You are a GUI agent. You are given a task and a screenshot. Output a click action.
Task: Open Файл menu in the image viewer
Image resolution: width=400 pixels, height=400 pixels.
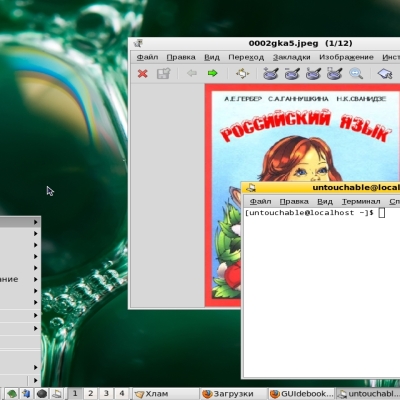pyautogui.click(x=147, y=57)
